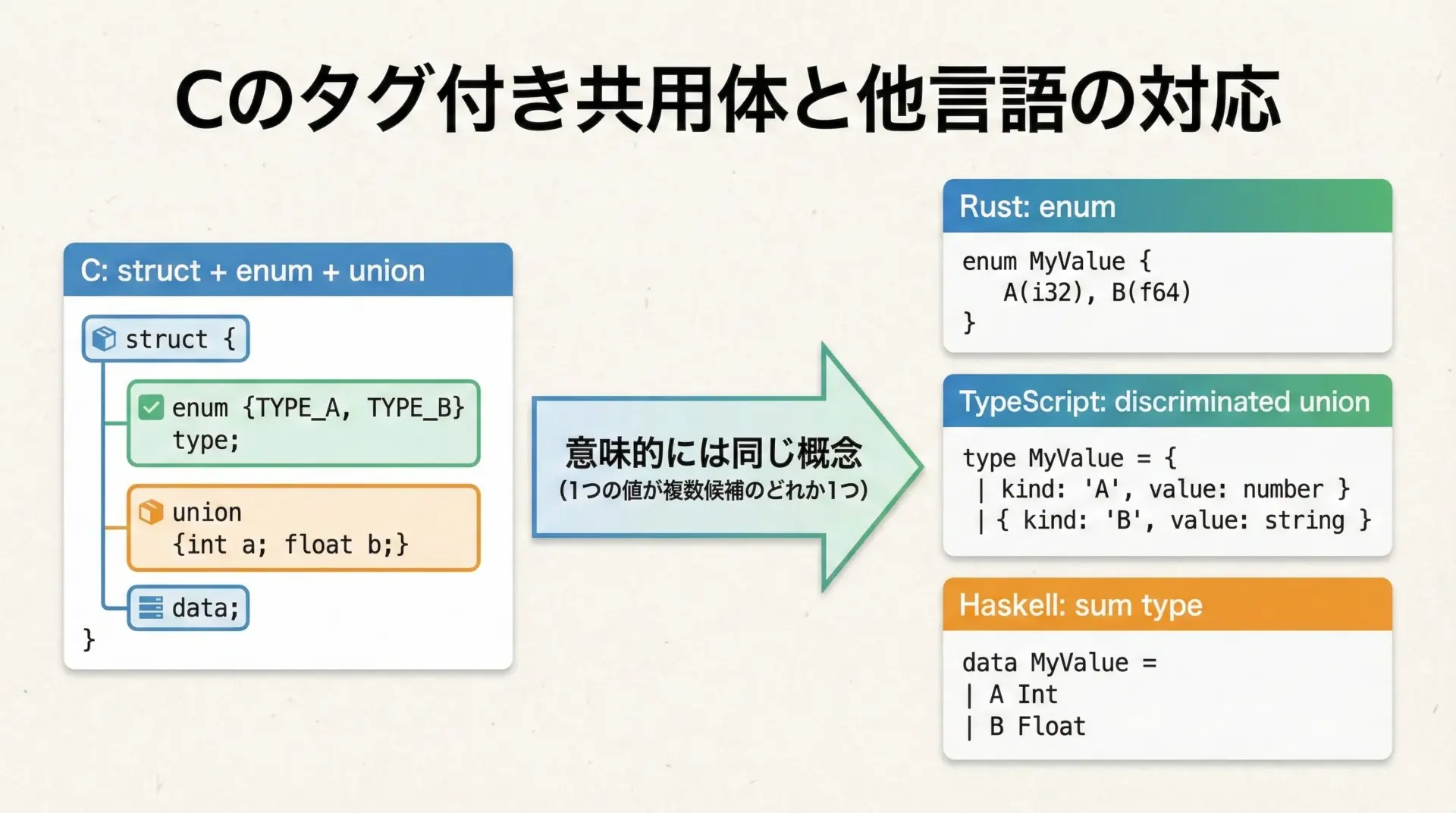
Task: Select the "data;" node label
Action: click(205, 608)
